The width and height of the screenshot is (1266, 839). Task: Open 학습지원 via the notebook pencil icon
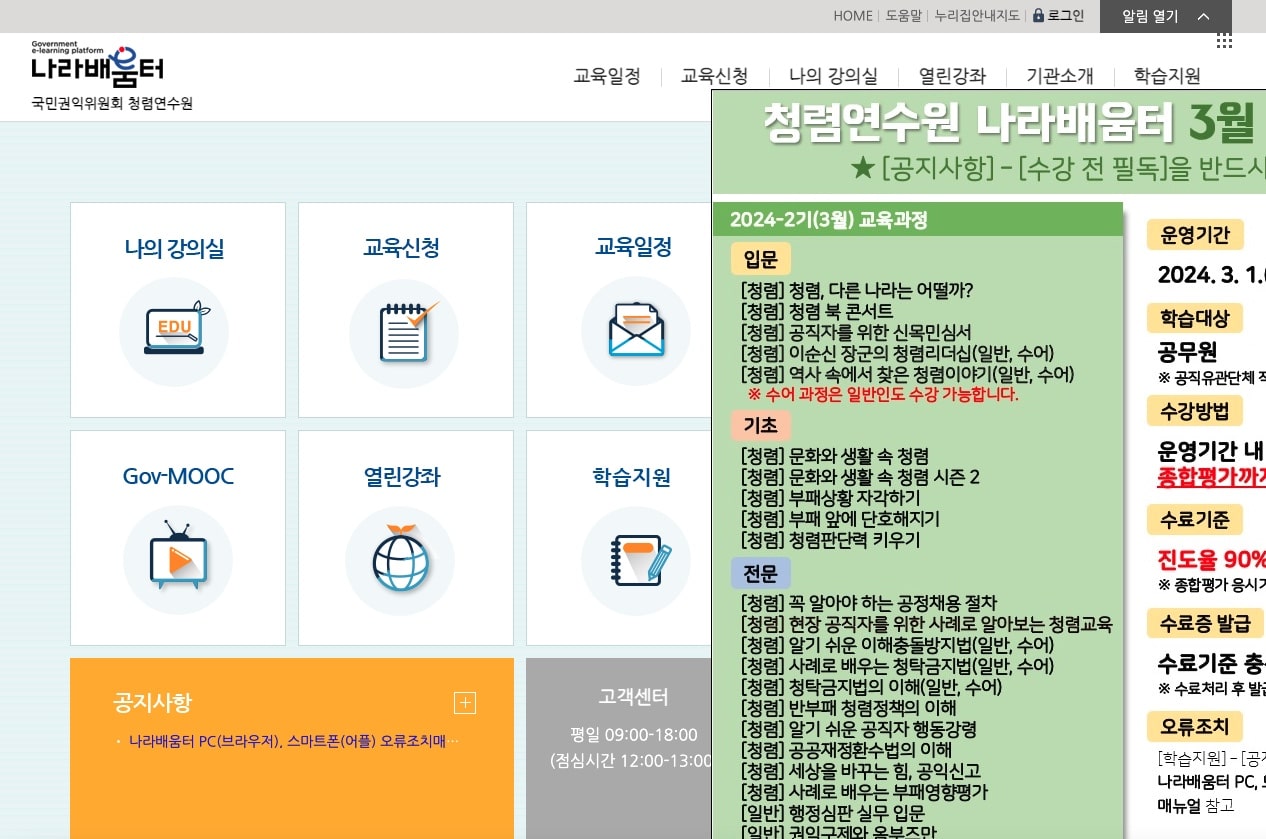point(636,560)
